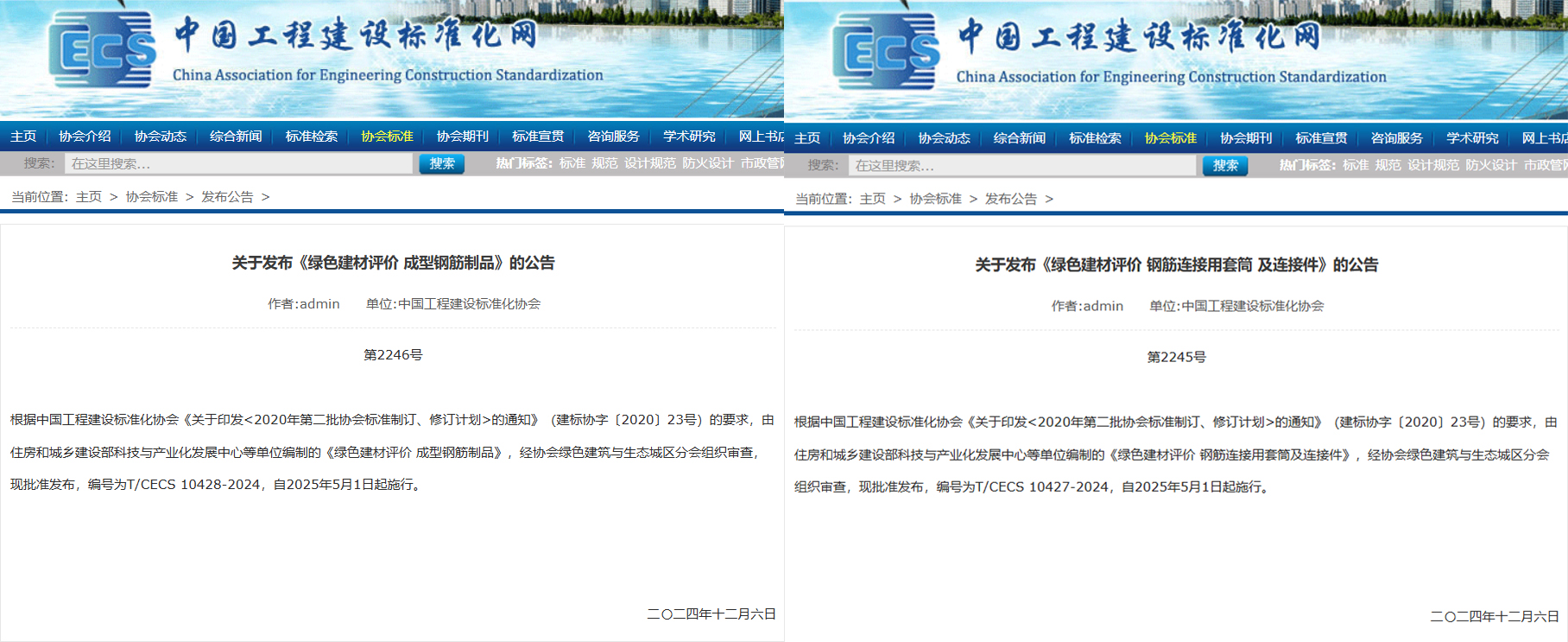Select the 综合新闻 menu on the 第2245号 page
1568x642 pixels.
(1020, 138)
